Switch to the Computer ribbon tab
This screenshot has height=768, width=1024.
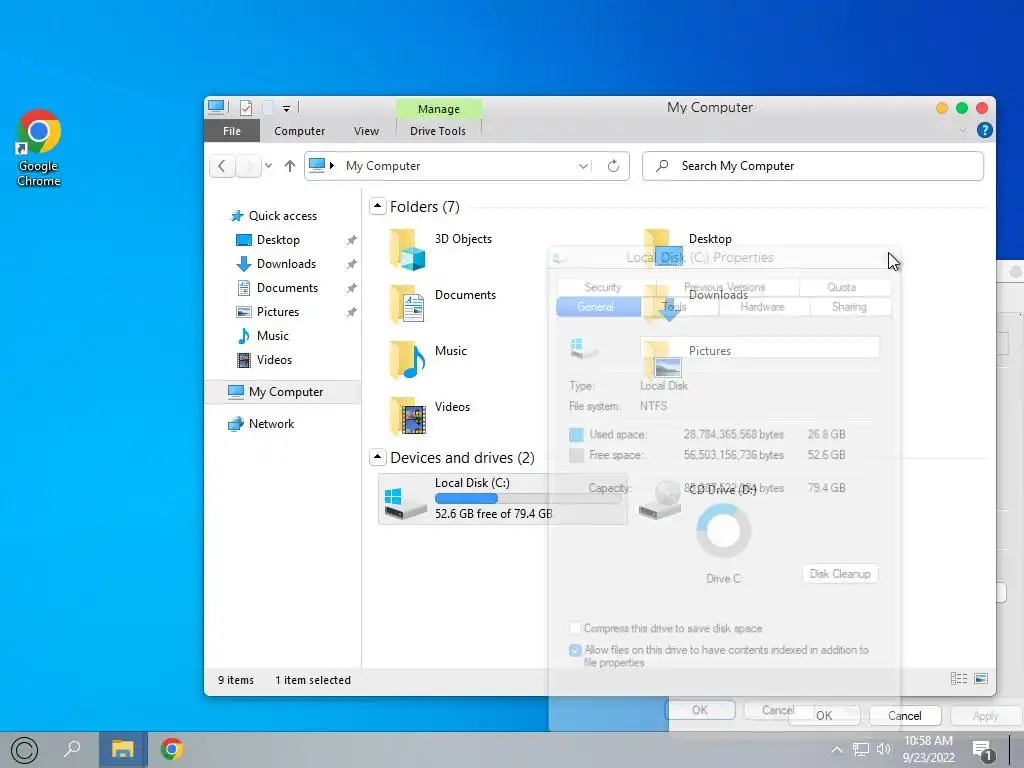(x=299, y=131)
